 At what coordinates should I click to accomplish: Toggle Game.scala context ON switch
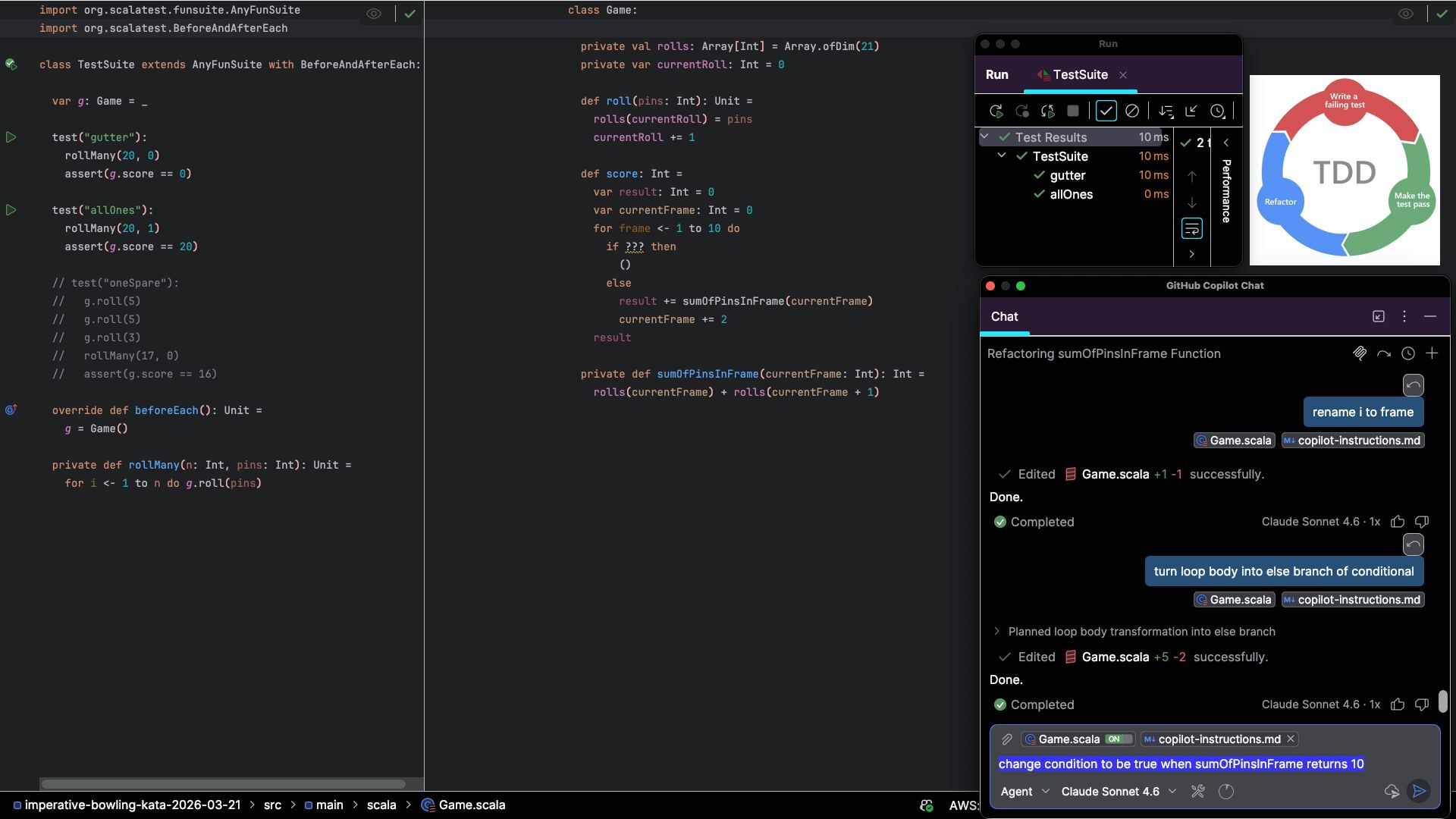[1118, 739]
